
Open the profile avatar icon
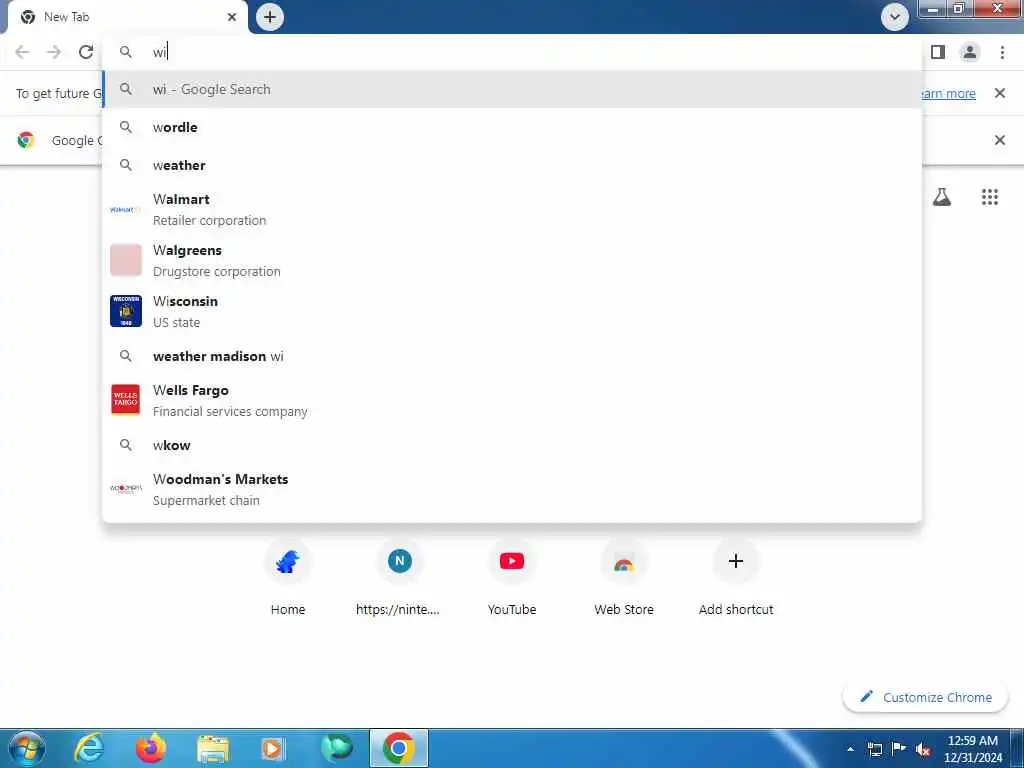point(970,52)
